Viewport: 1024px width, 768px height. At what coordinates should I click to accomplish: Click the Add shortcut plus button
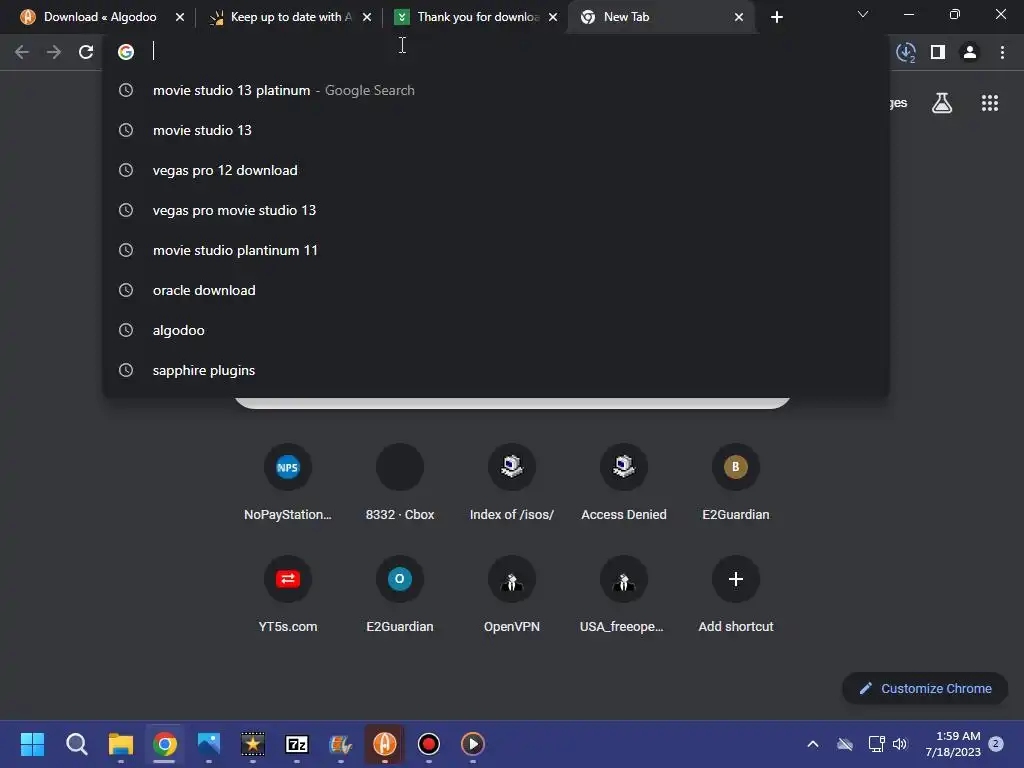click(735, 579)
